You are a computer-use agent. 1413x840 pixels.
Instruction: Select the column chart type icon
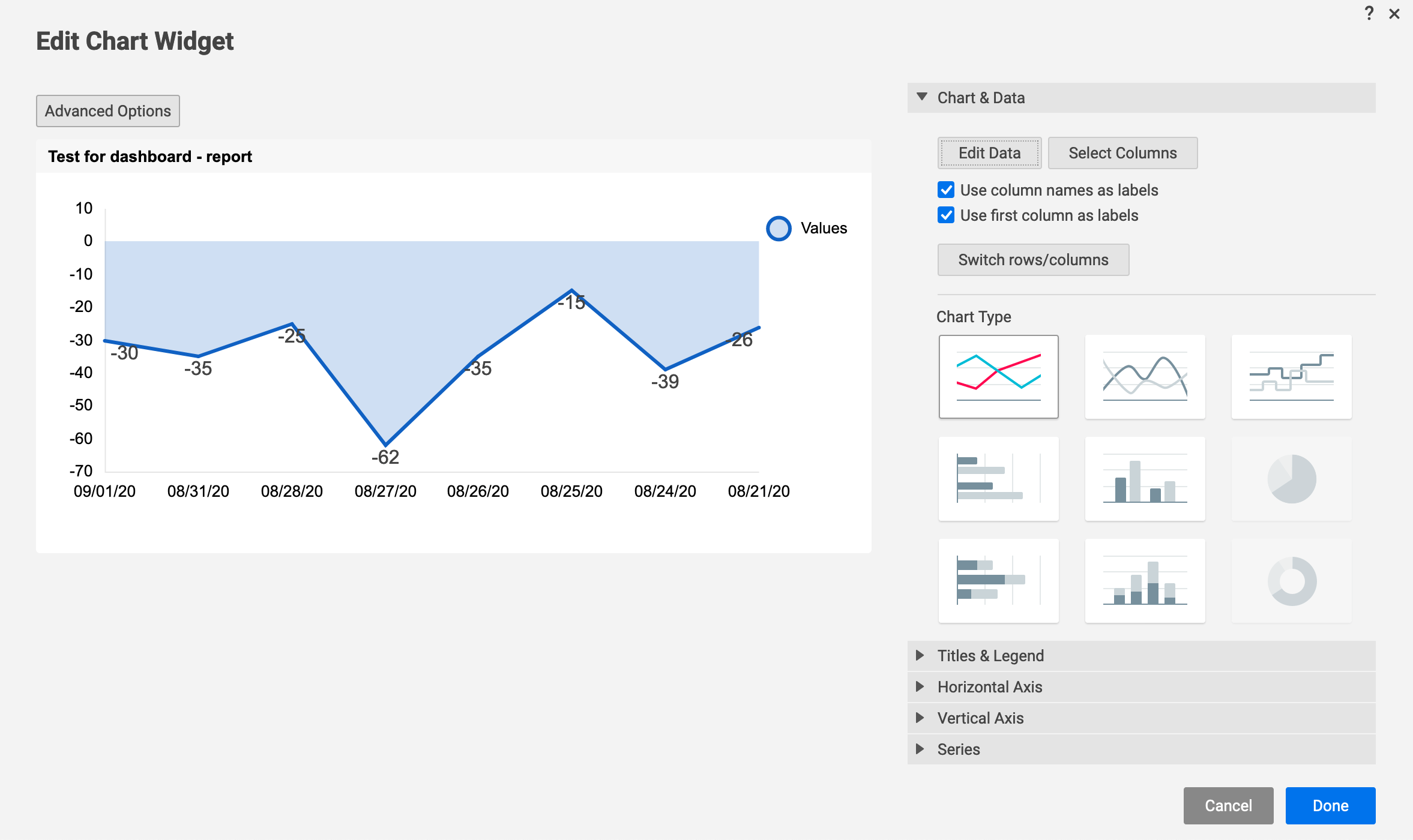[x=1145, y=479]
